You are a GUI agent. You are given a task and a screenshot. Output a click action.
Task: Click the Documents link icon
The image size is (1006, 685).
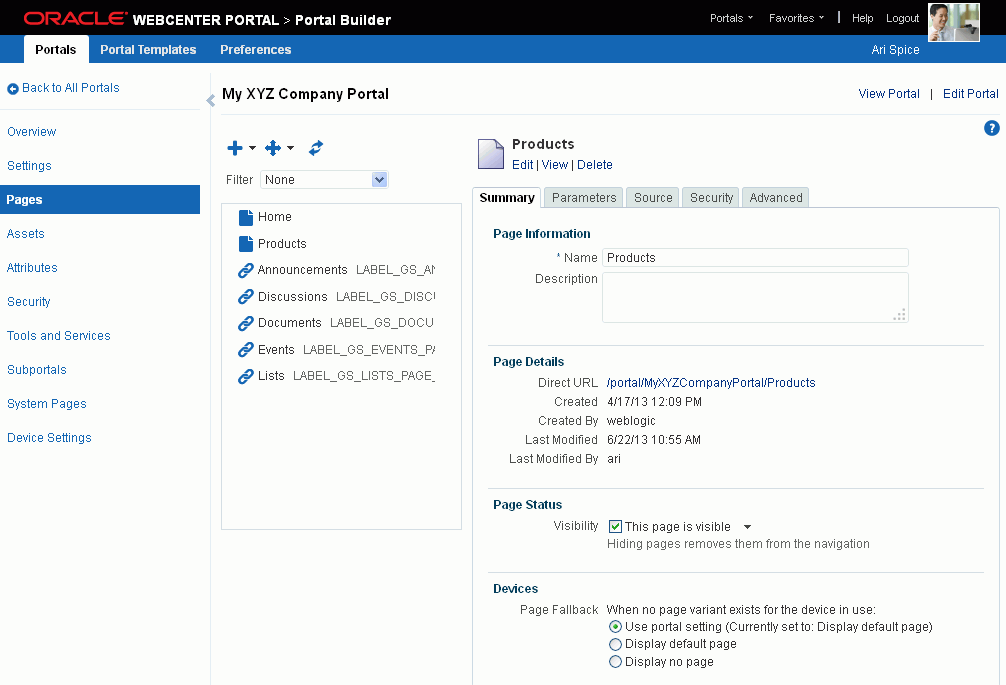[246, 323]
